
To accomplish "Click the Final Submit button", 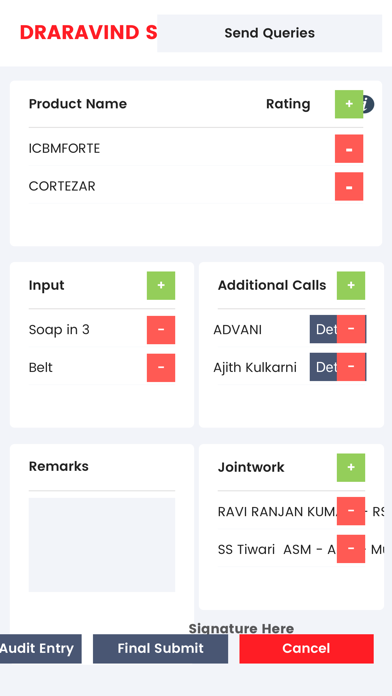I will coord(160,649).
